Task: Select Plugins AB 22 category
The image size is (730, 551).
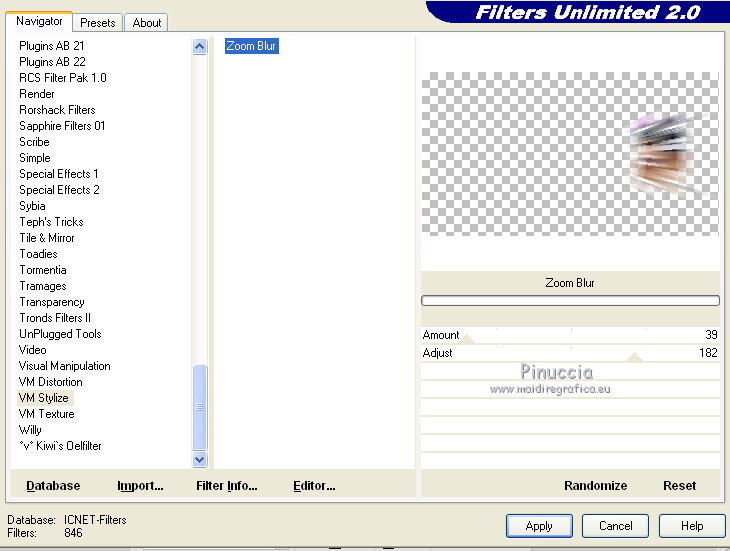Action: click(x=52, y=62)
